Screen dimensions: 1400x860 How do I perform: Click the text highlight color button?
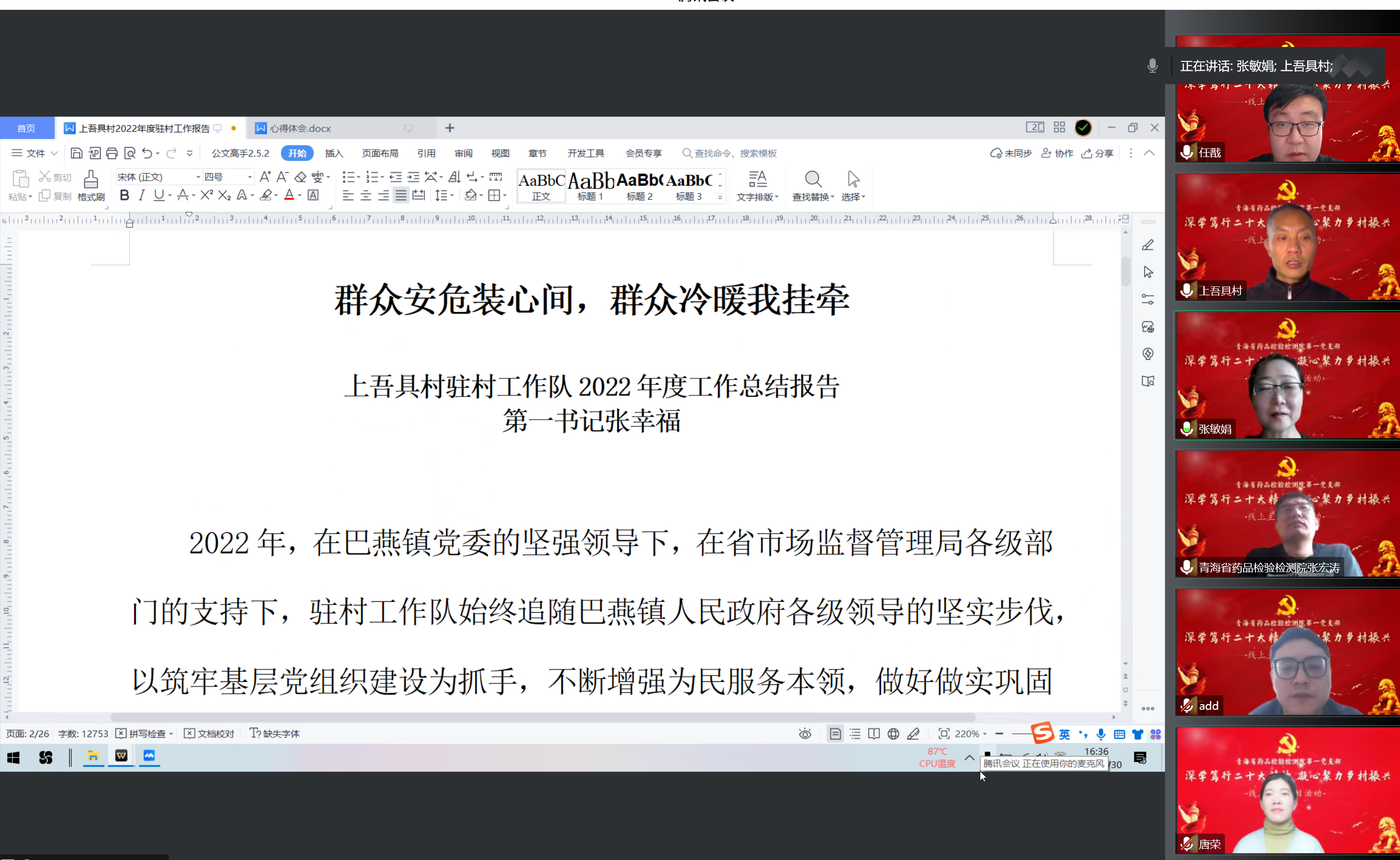(265, 196)
